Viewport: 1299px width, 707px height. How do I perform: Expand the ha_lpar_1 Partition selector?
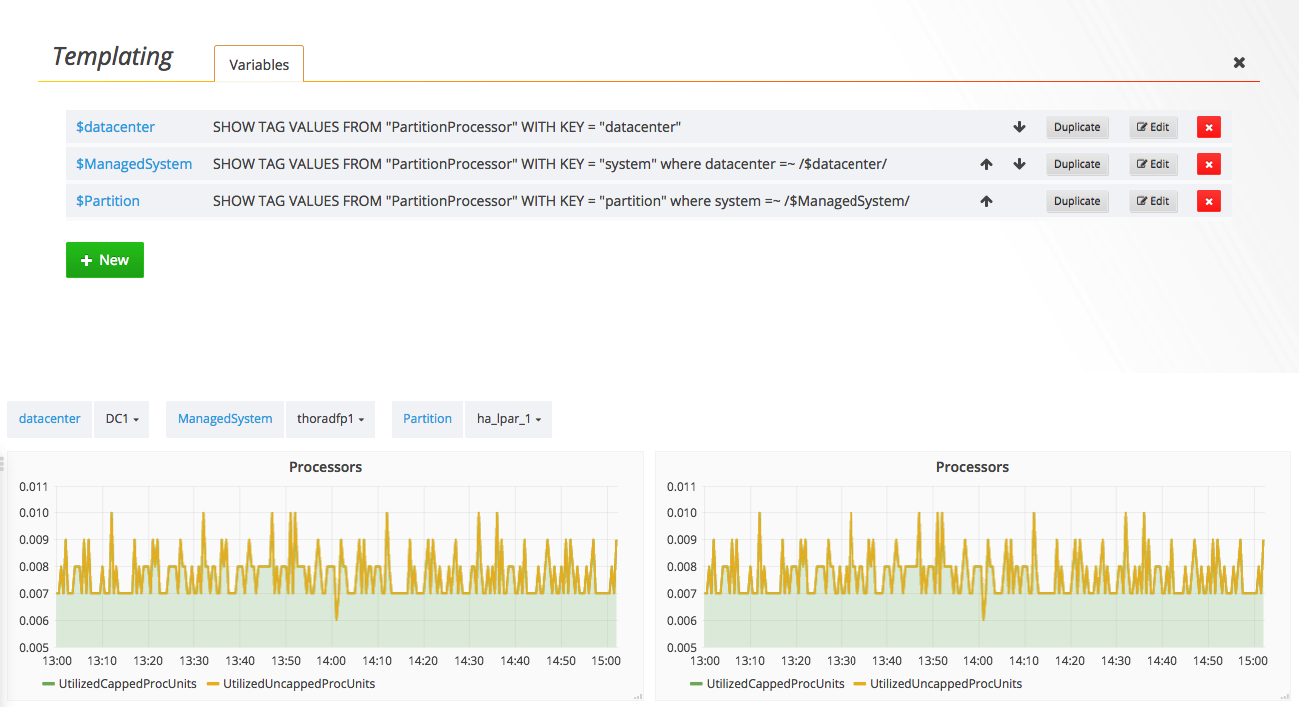[x=508, y=419]
